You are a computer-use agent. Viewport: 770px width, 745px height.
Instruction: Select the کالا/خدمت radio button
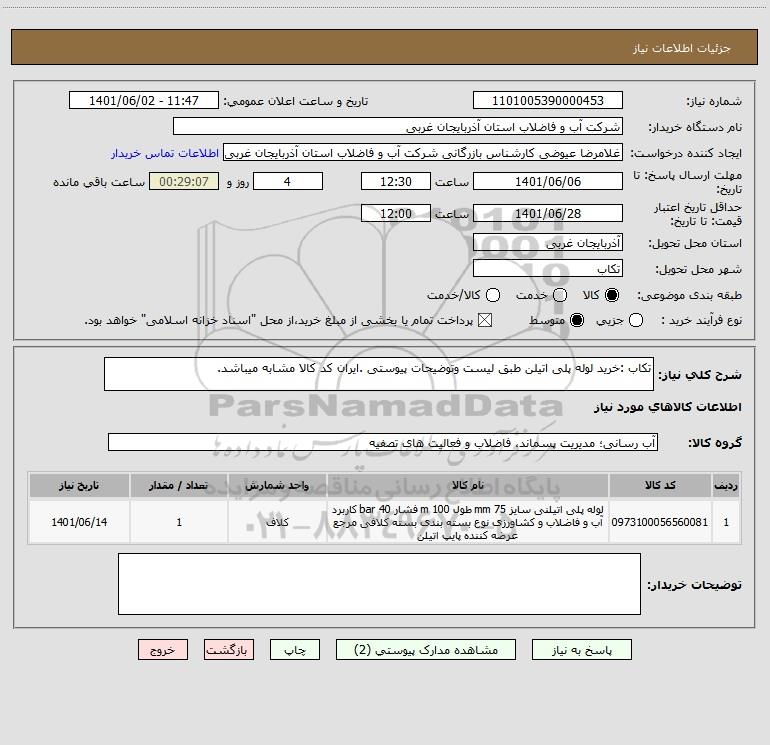pos(493,295)
